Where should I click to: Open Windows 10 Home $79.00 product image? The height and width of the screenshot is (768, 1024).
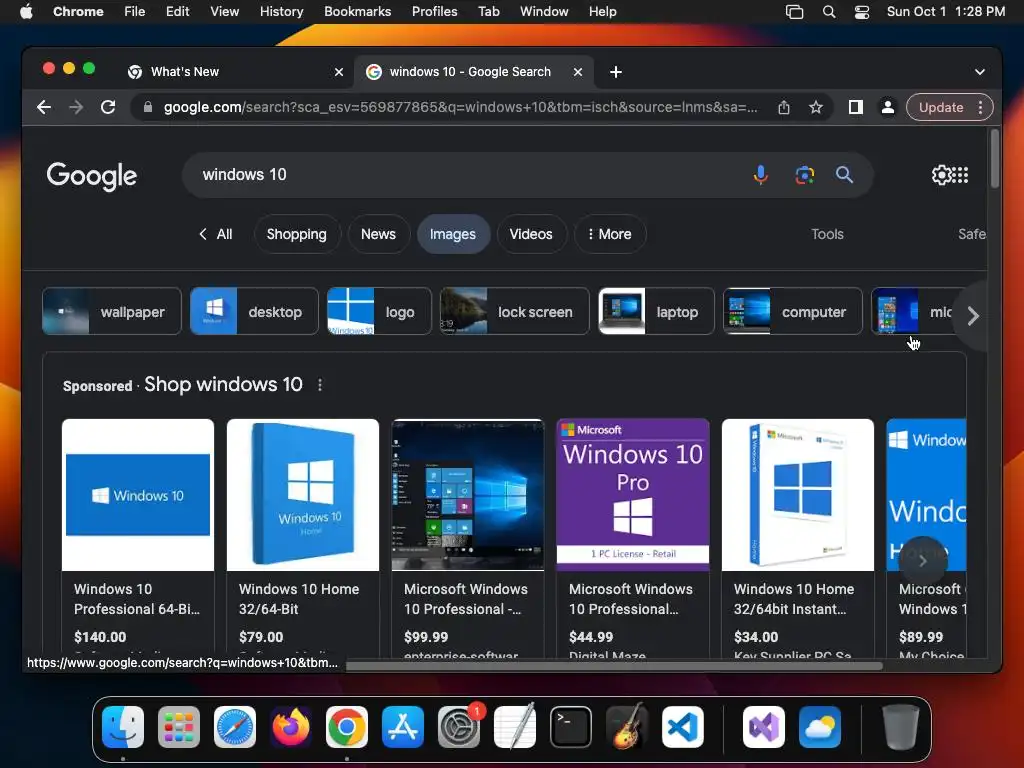click(302, 494)
